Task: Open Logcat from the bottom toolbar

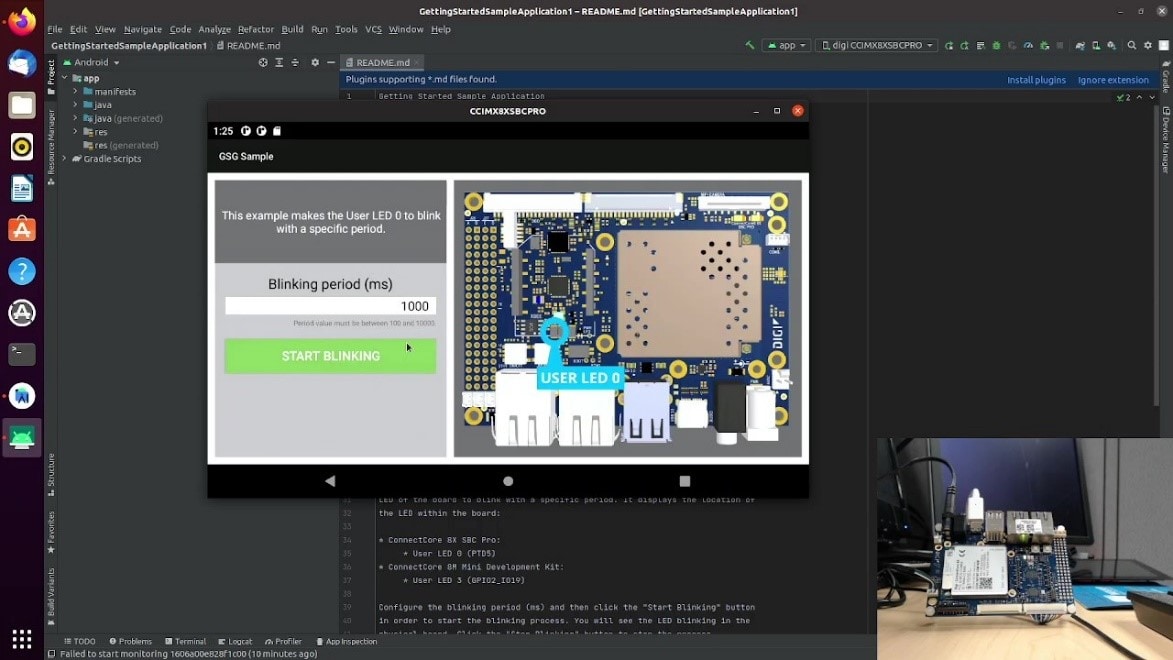Action: 236,641
